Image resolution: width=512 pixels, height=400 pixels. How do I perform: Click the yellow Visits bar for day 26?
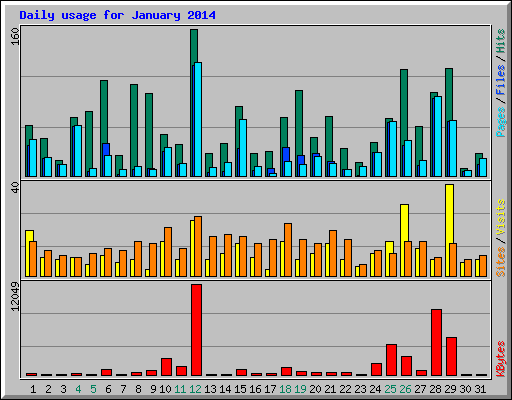(x=404, y=223)
